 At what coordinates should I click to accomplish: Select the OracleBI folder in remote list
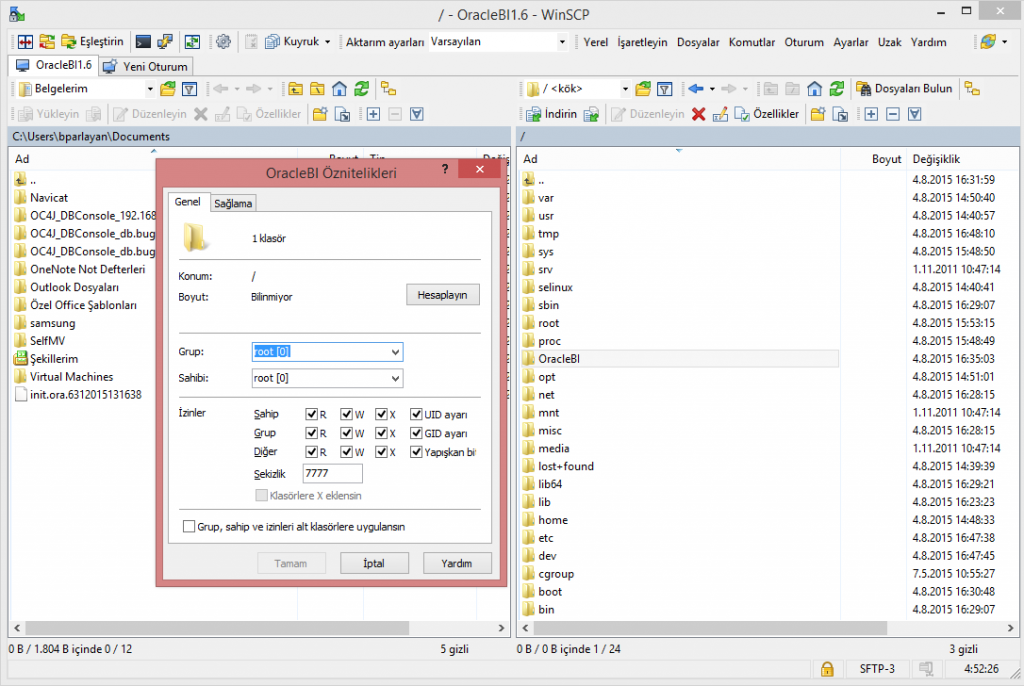click(x=679, y=359)
